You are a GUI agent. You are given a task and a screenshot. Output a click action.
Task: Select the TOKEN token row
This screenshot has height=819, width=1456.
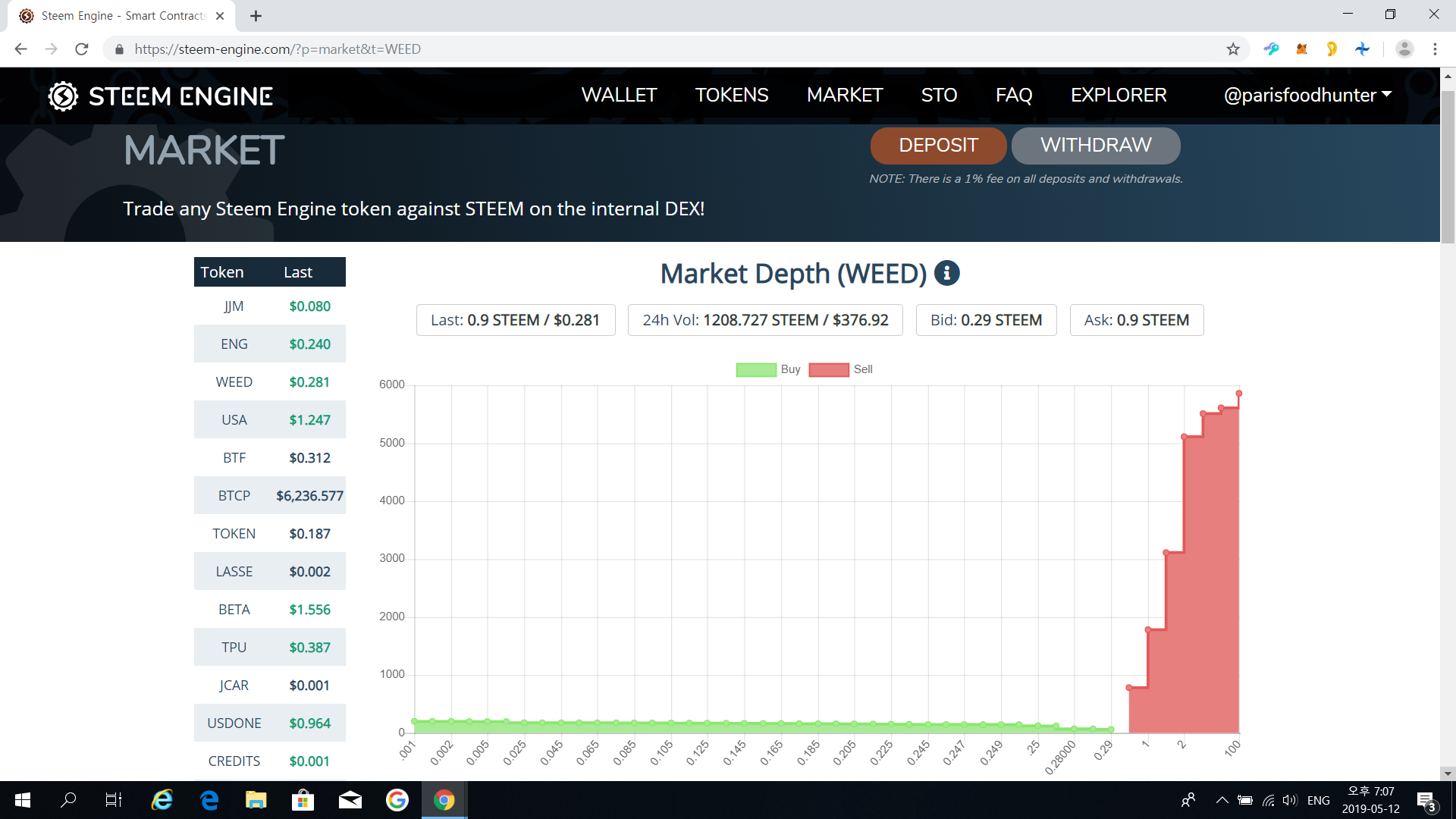point(270,534)
